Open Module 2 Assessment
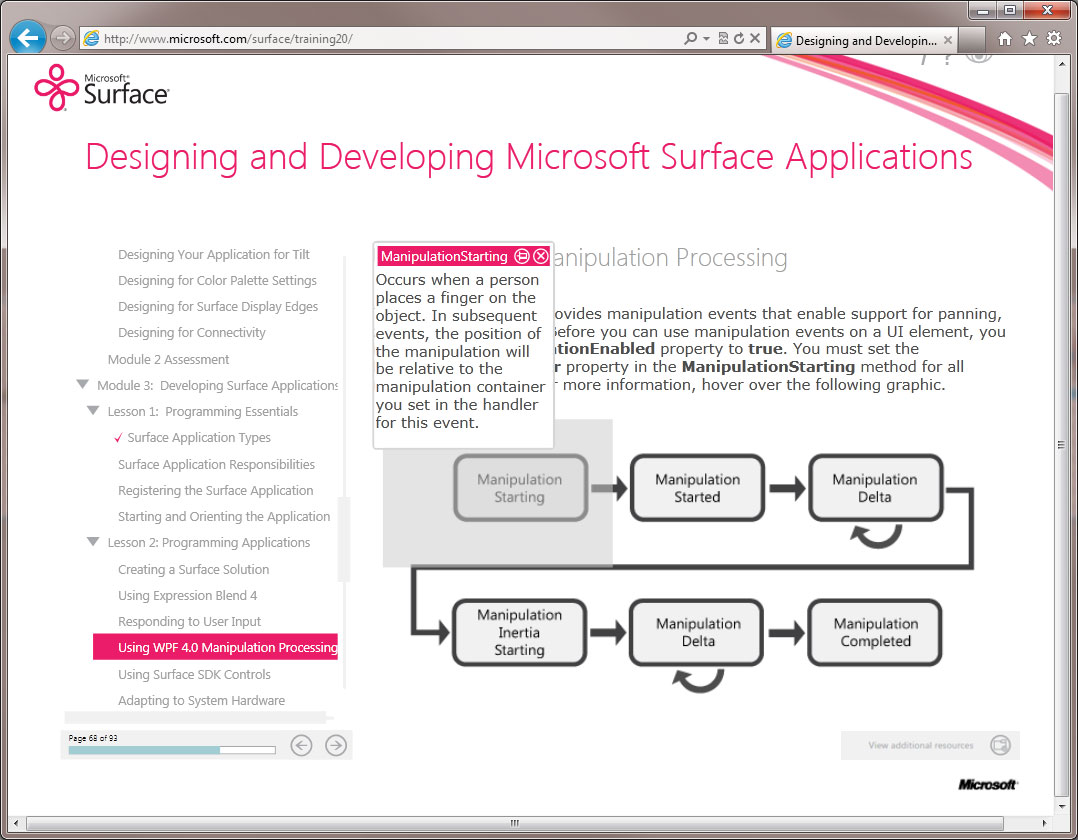Screen dimensions: 1078x840 (x=168, y=360)
